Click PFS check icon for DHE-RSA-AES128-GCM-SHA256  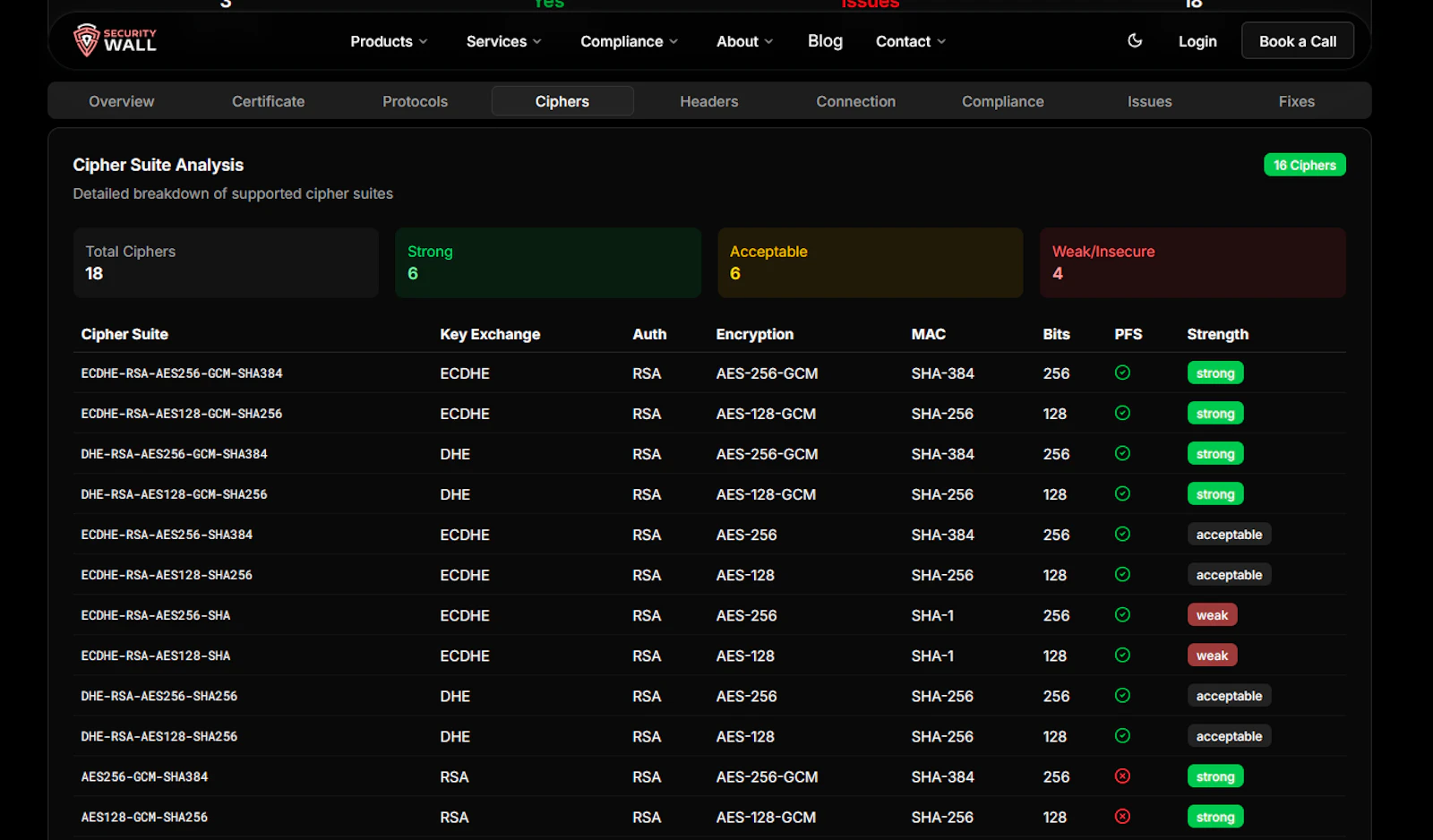tap(1122, 493)
